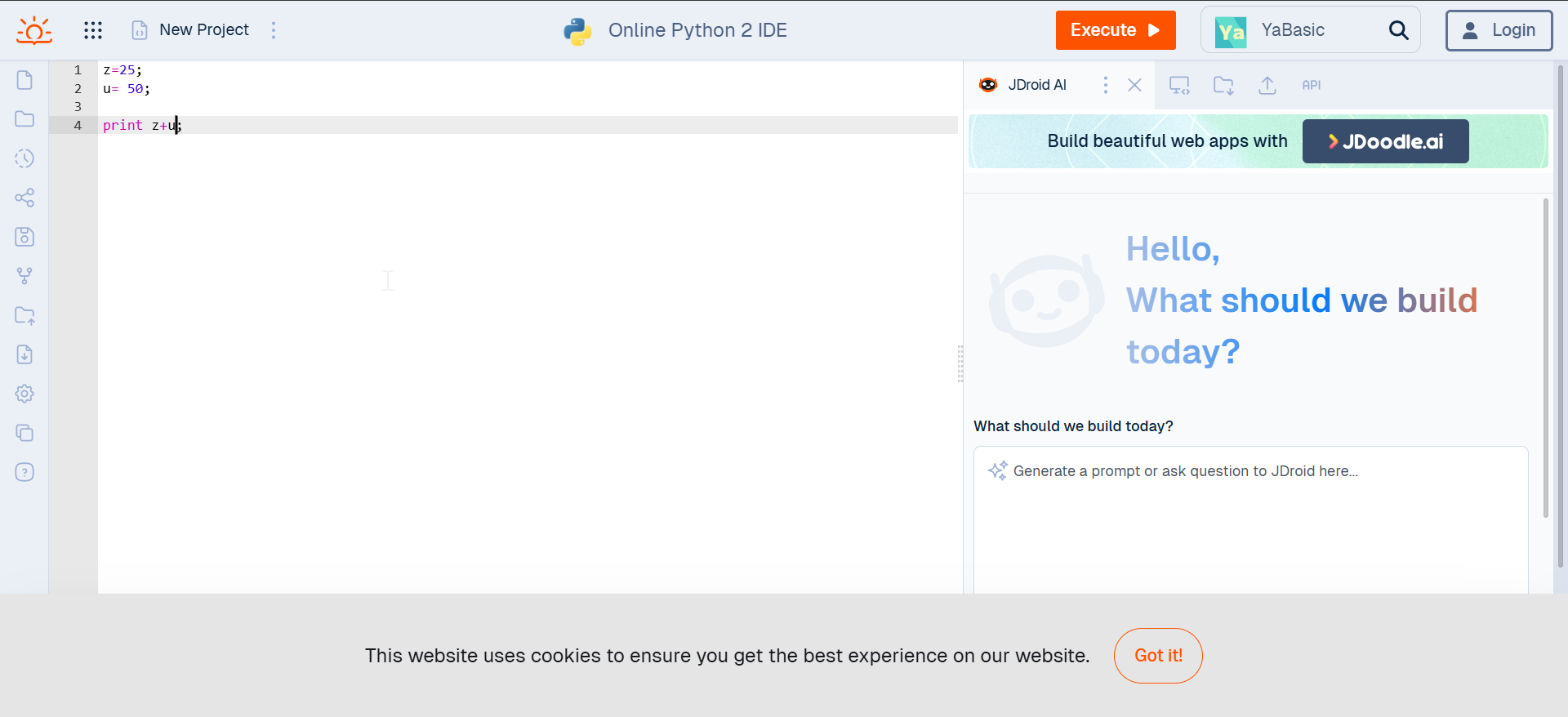Open the folder icon in left sidebar
The height and width of the screenshot is (717, 1568).
point(24,119)
